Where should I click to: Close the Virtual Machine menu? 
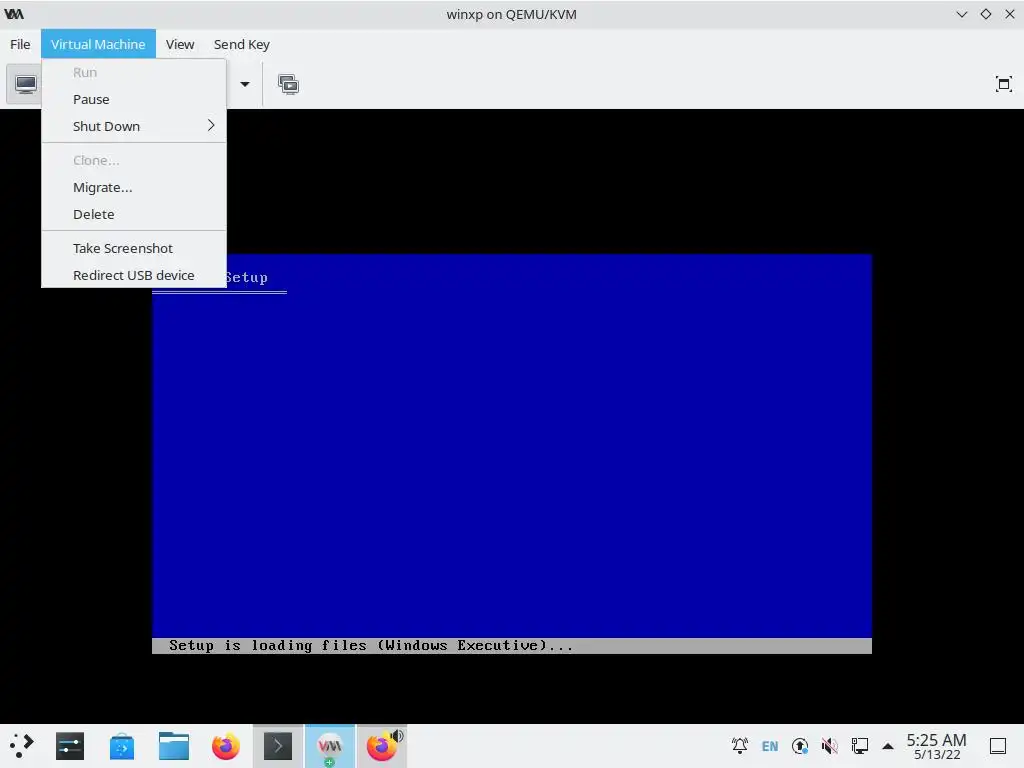tap(98, 44)
